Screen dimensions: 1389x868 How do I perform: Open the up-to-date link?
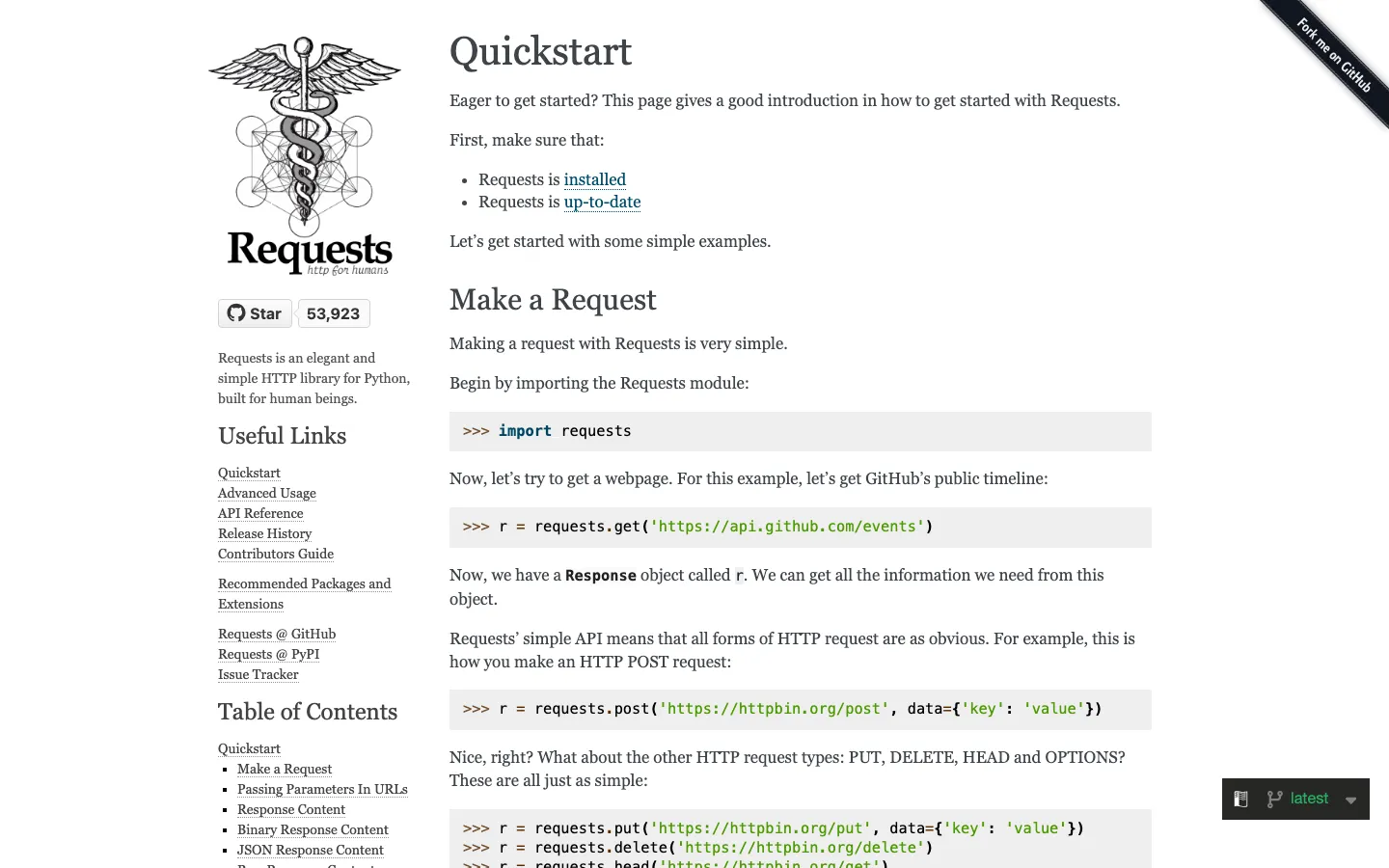click(602, 203)
